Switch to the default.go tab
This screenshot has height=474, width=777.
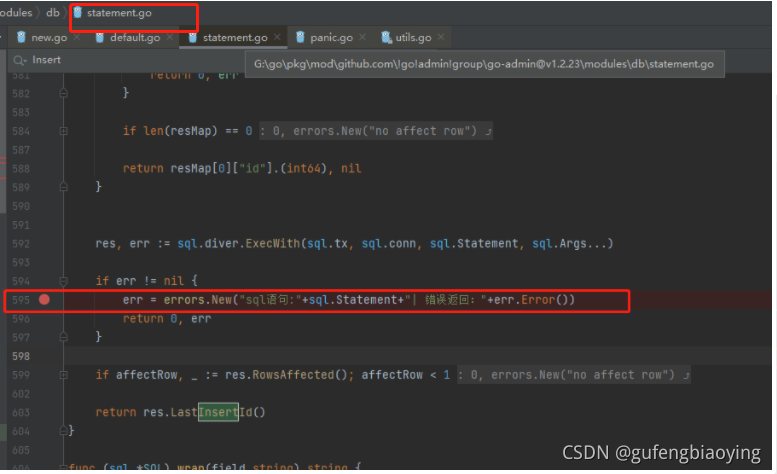point(135,38)
